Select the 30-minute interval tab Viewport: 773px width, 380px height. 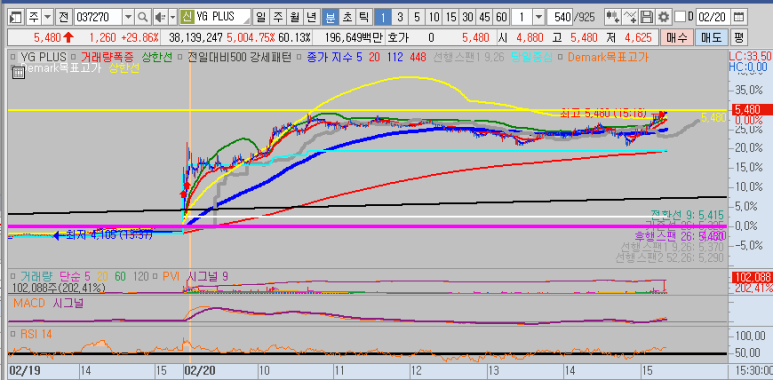click(467, 17)
